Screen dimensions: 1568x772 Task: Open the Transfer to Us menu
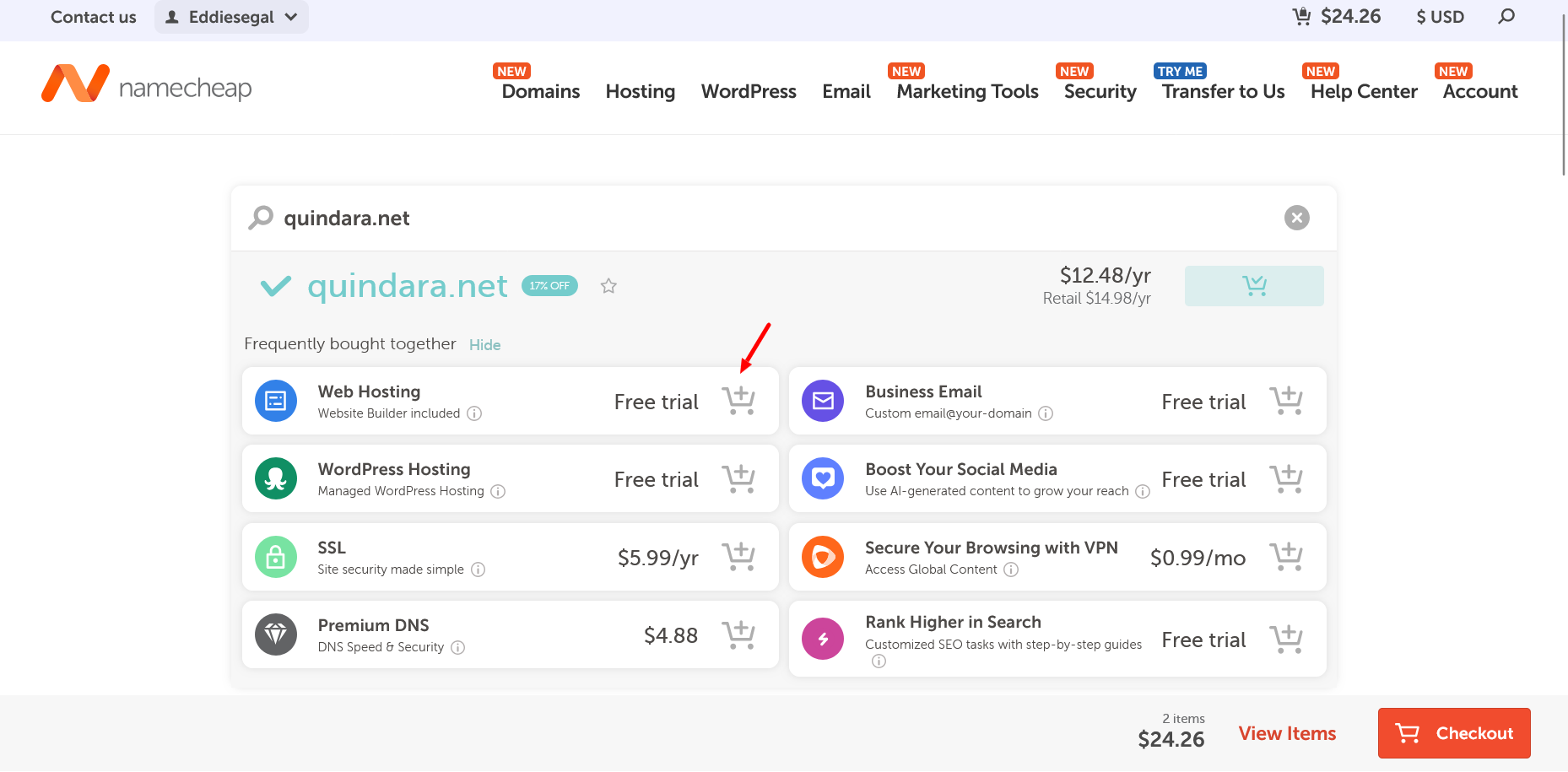(x=1223, y=91)
